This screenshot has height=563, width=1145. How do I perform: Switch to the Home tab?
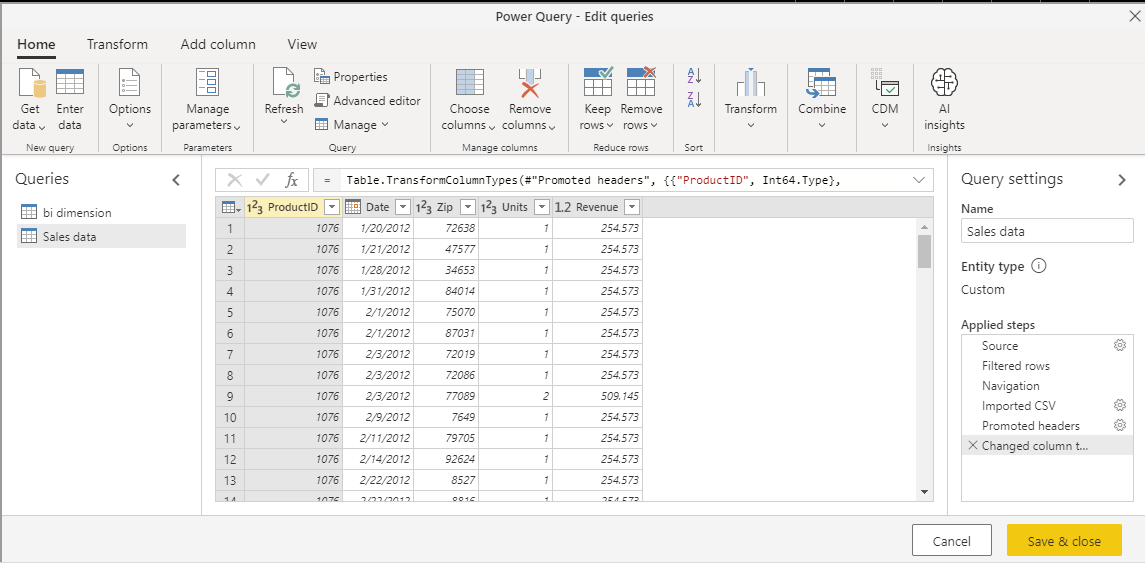pyautogui.click(x=37, y=45)
